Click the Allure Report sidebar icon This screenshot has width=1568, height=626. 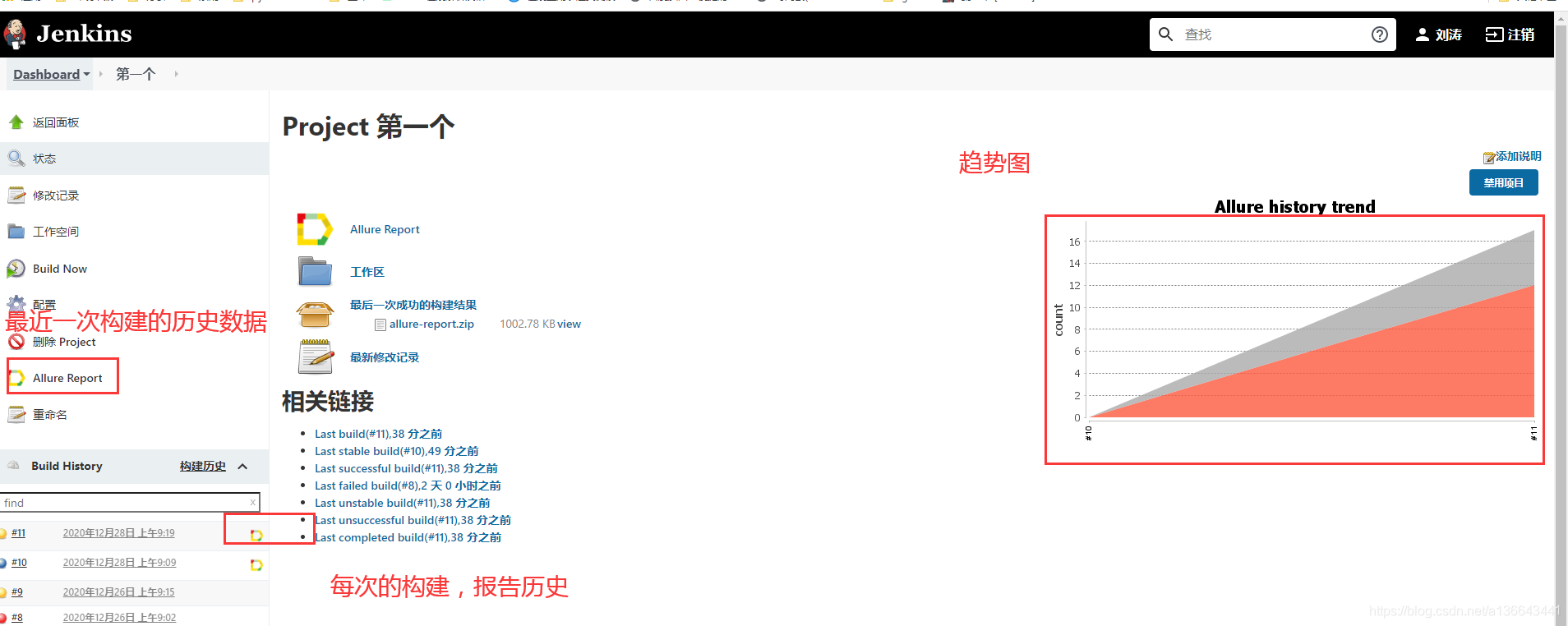16,378
